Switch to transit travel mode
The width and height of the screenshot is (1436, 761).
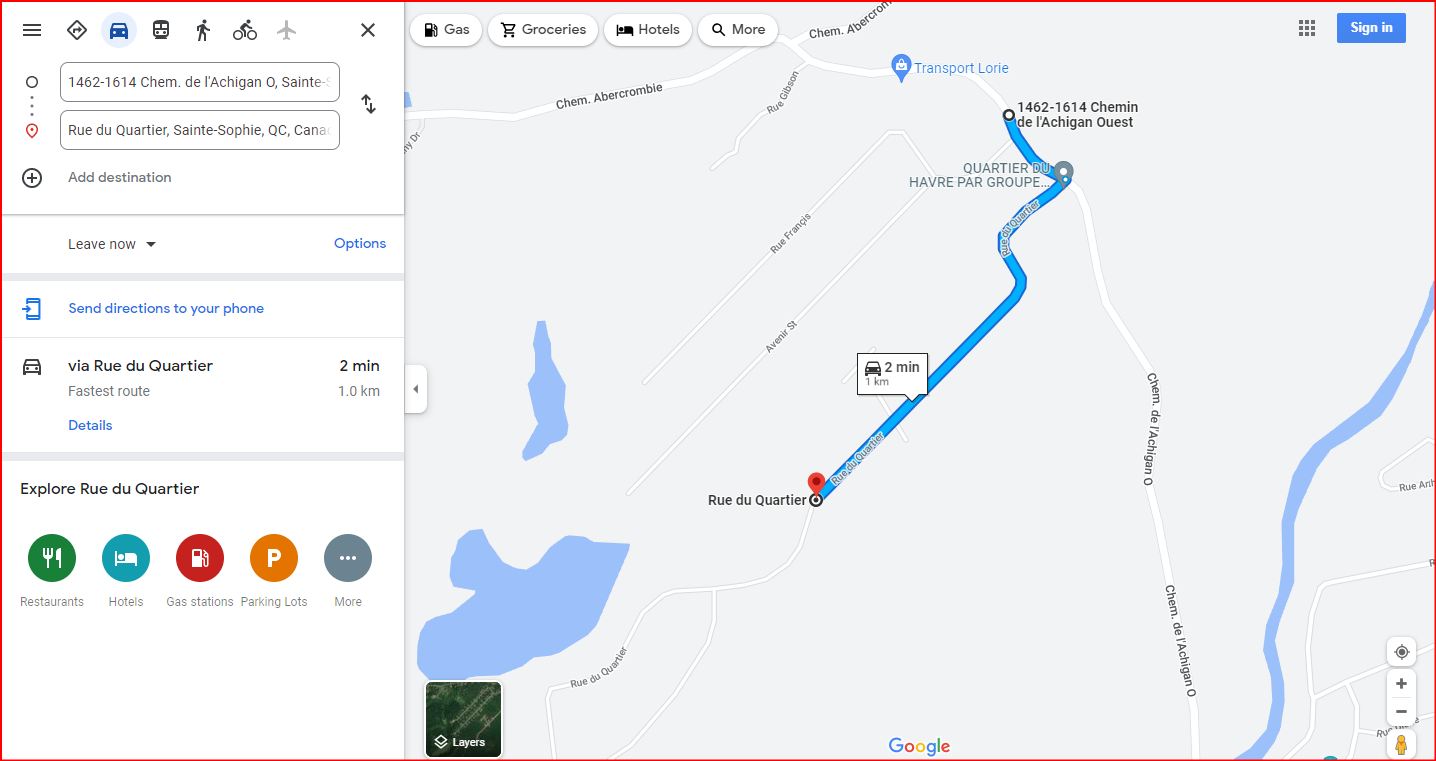[161, 30]
